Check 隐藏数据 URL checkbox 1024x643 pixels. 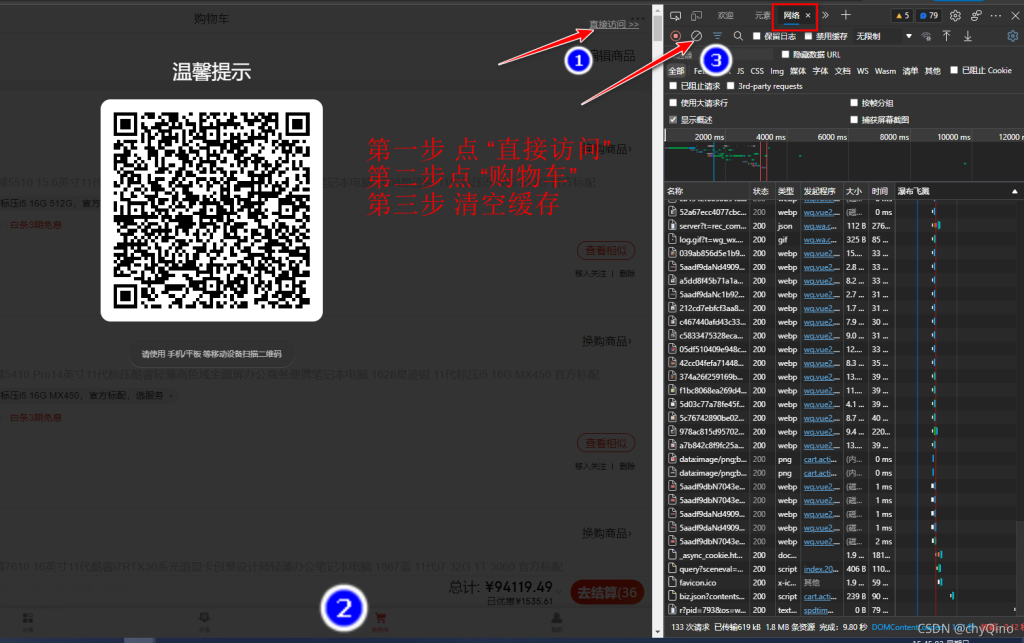[x=786, y=55]
